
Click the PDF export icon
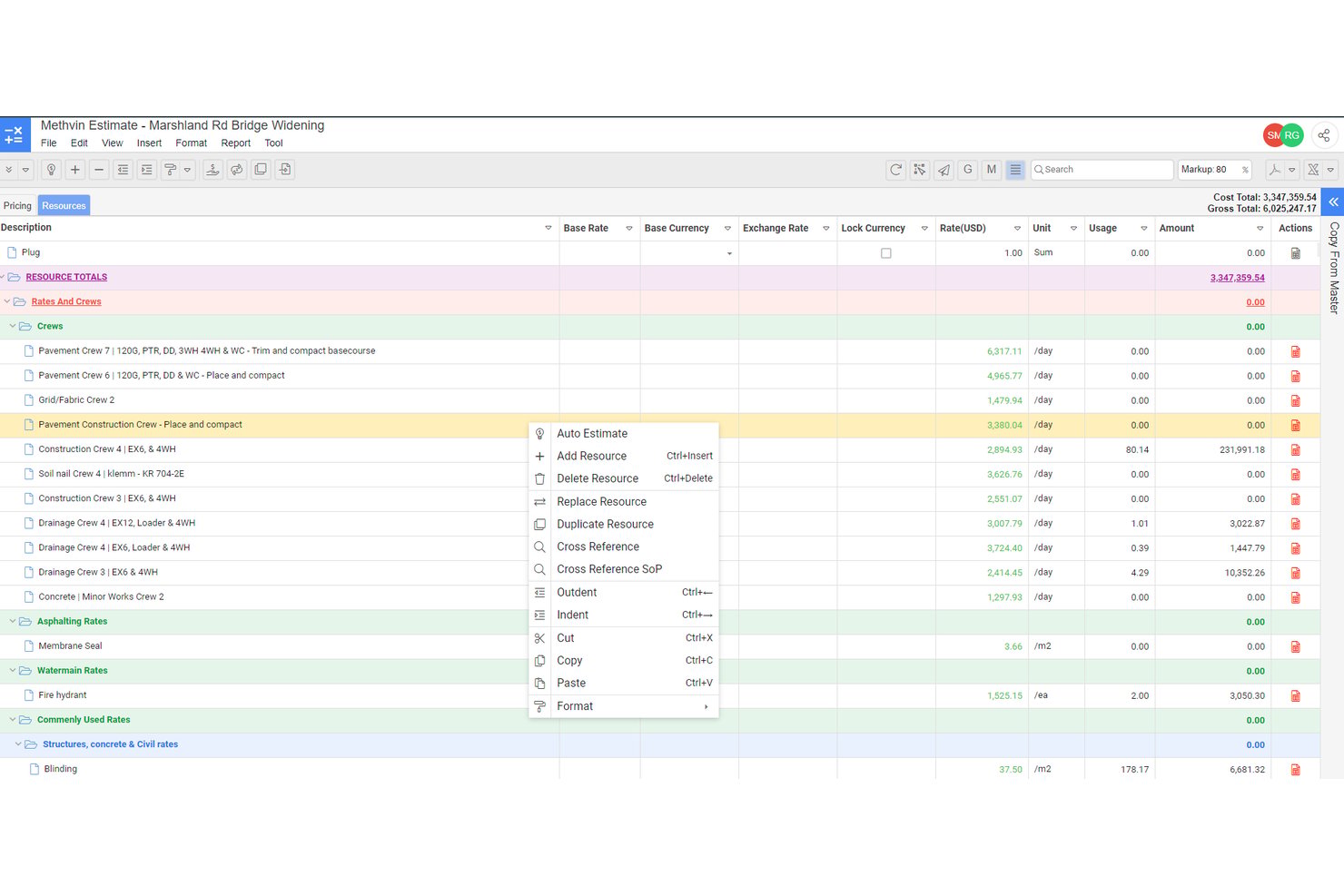click(x=1275, y=170)
